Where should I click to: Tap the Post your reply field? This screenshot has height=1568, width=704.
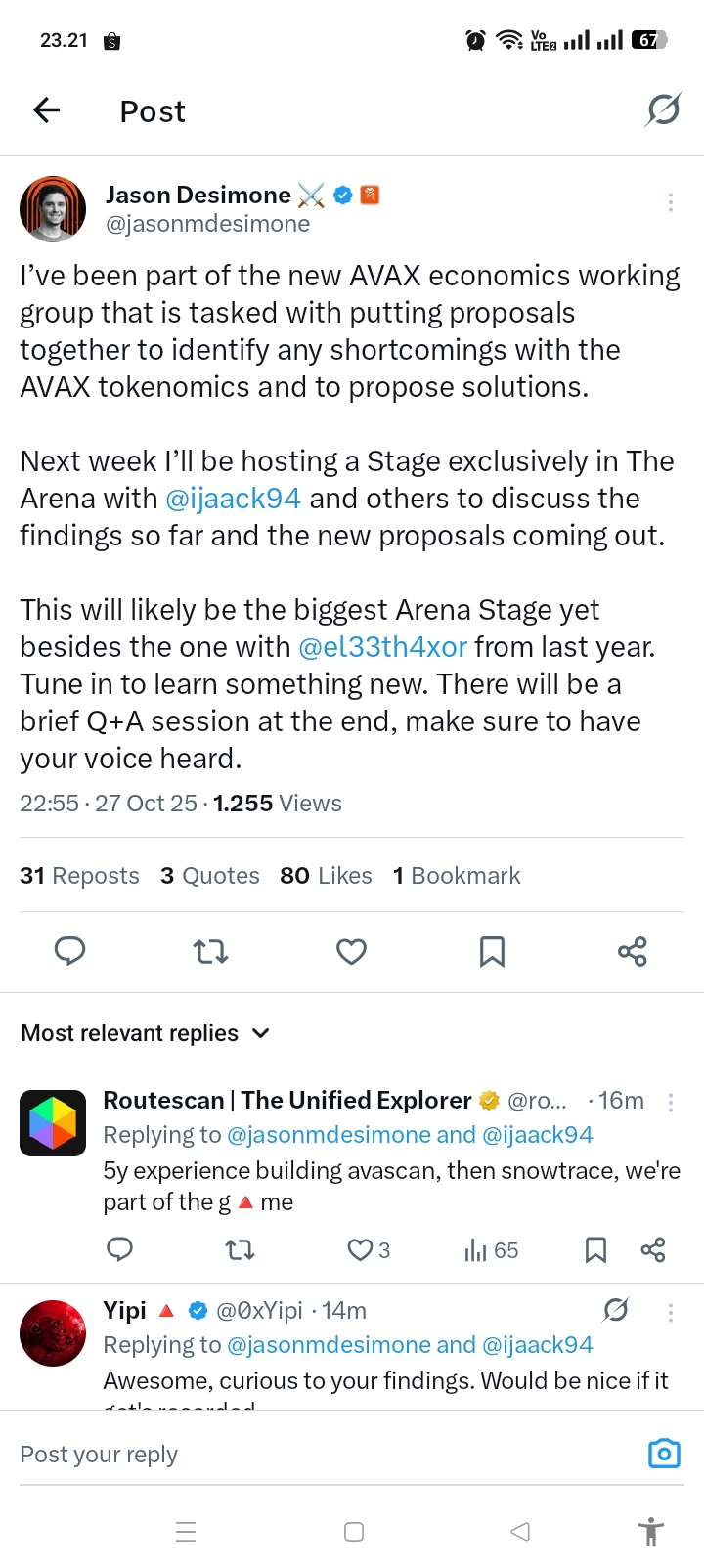click(x=293, y=1455)
